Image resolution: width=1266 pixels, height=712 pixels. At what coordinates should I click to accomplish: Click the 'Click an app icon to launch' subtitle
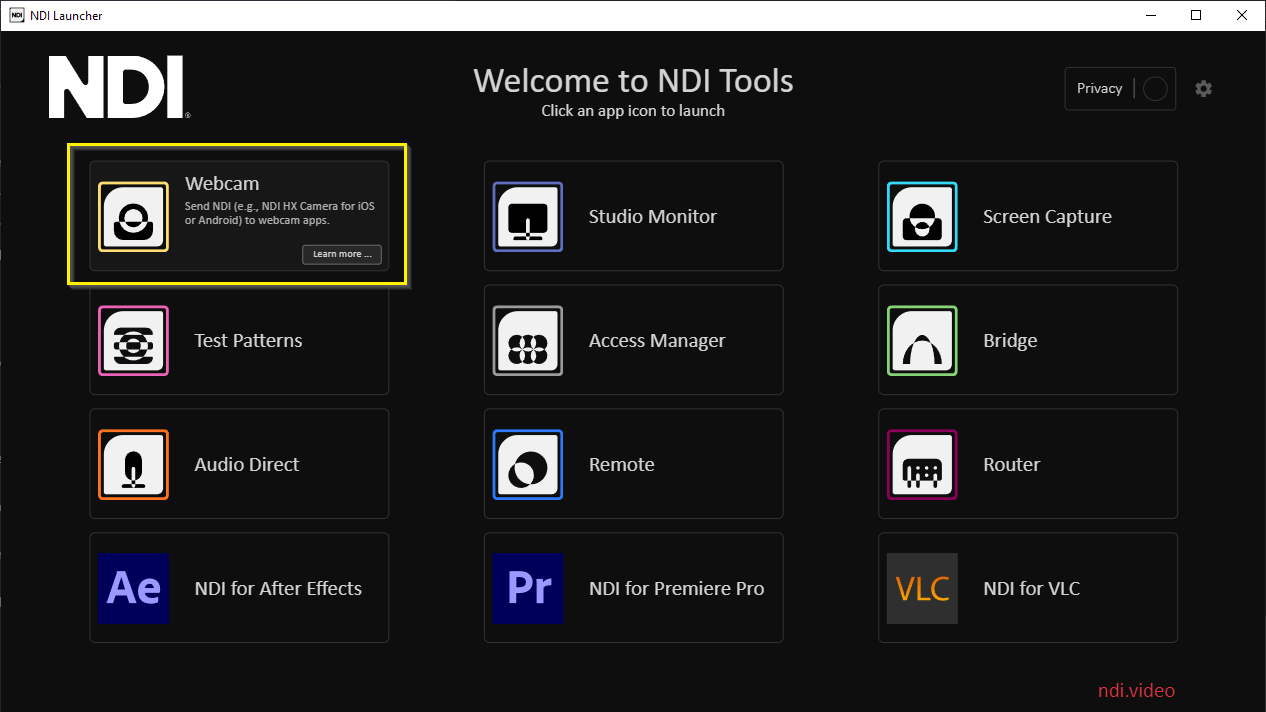633,111
